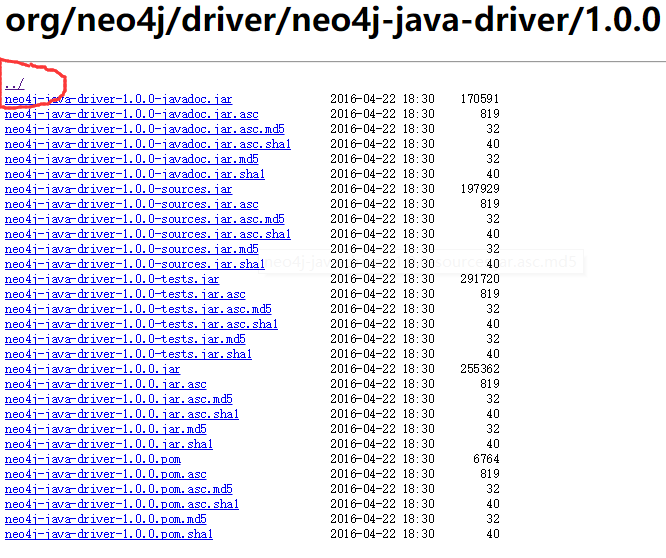Open neo4j-java-driver-1.0.0-tests.jar.sha1 link

pyautogui.click(x=128, y=354)
